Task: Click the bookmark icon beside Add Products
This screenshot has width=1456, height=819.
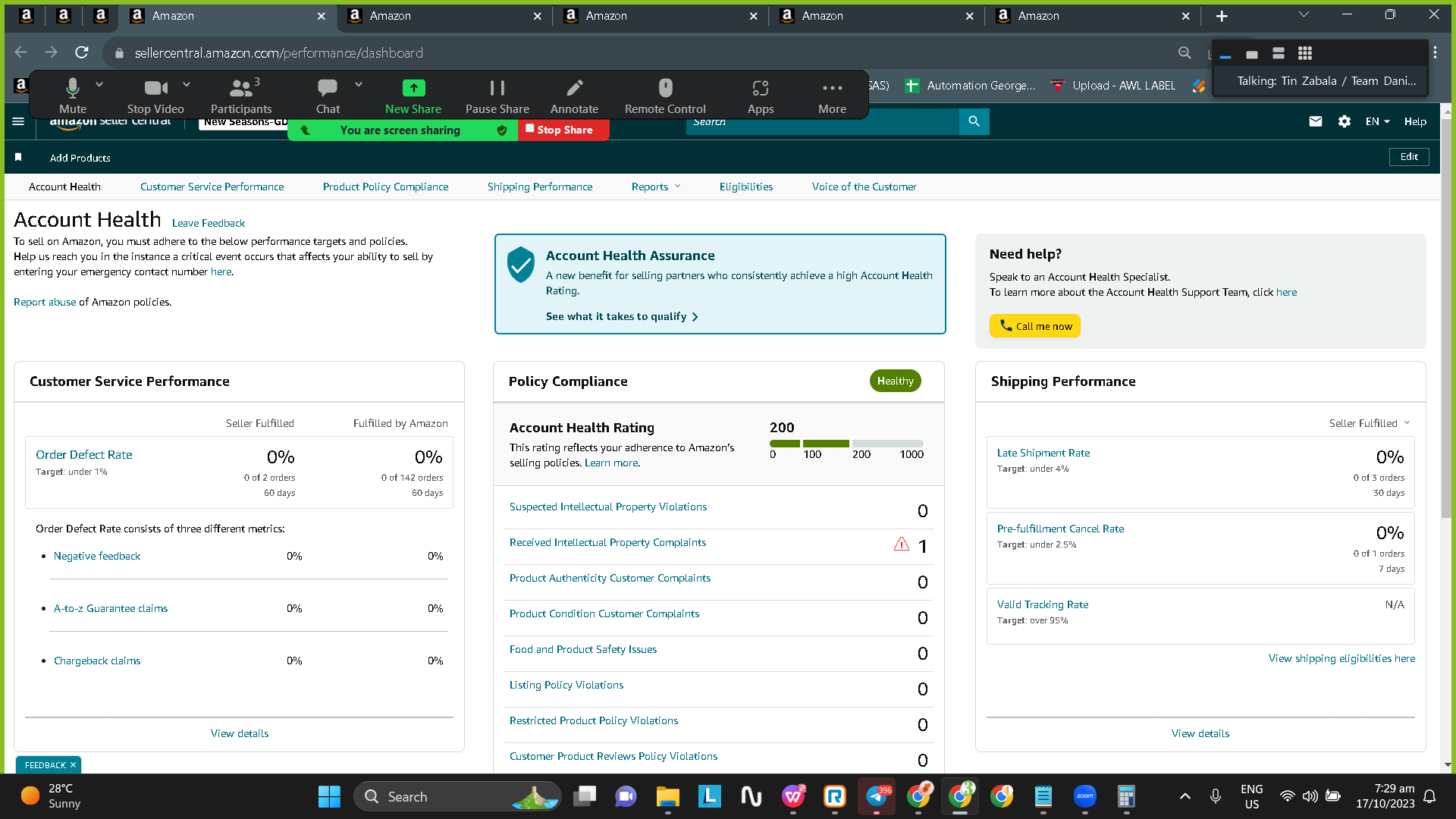Action: [x=18, y=157]
